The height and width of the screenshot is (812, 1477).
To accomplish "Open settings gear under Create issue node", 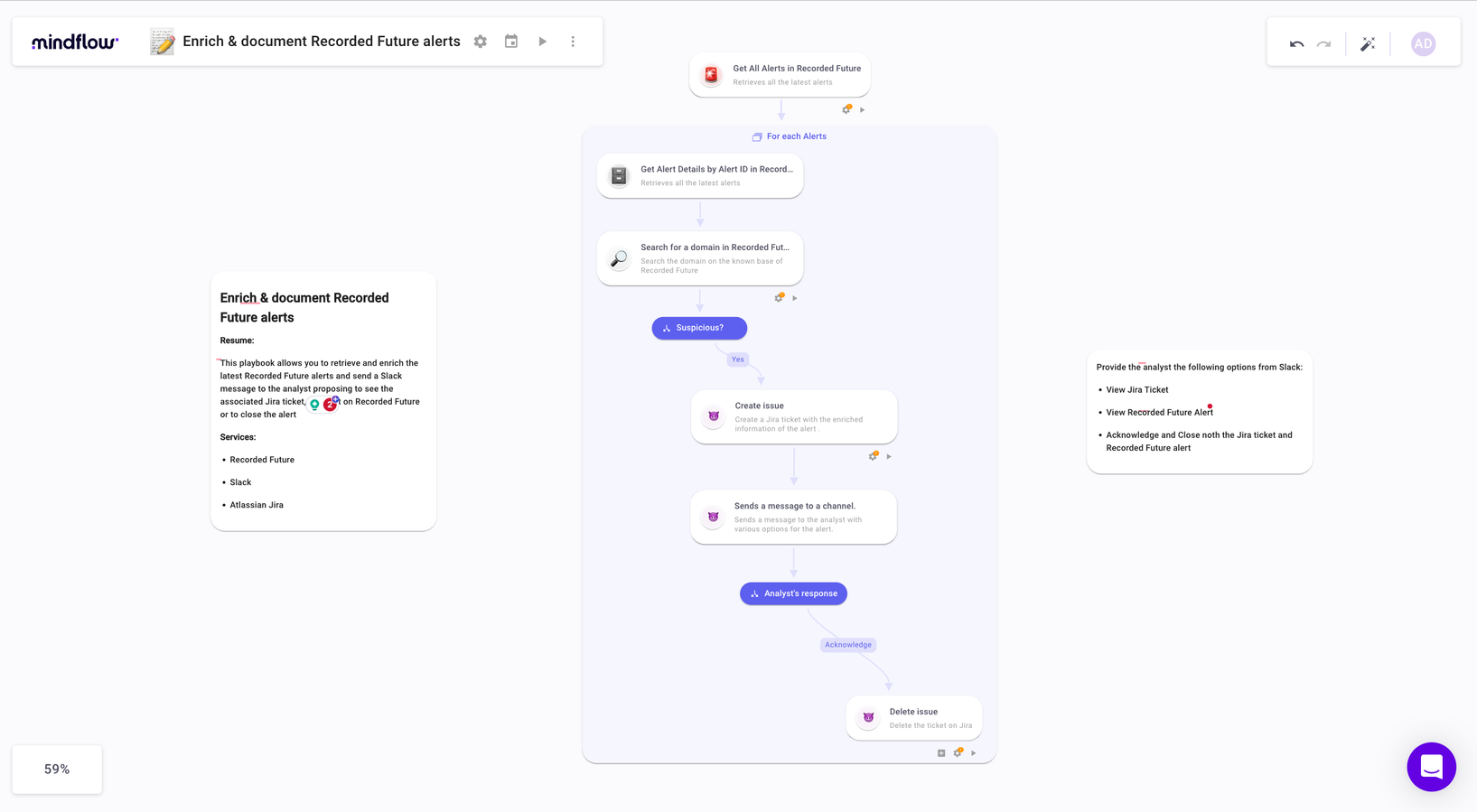I will (874, 456).
